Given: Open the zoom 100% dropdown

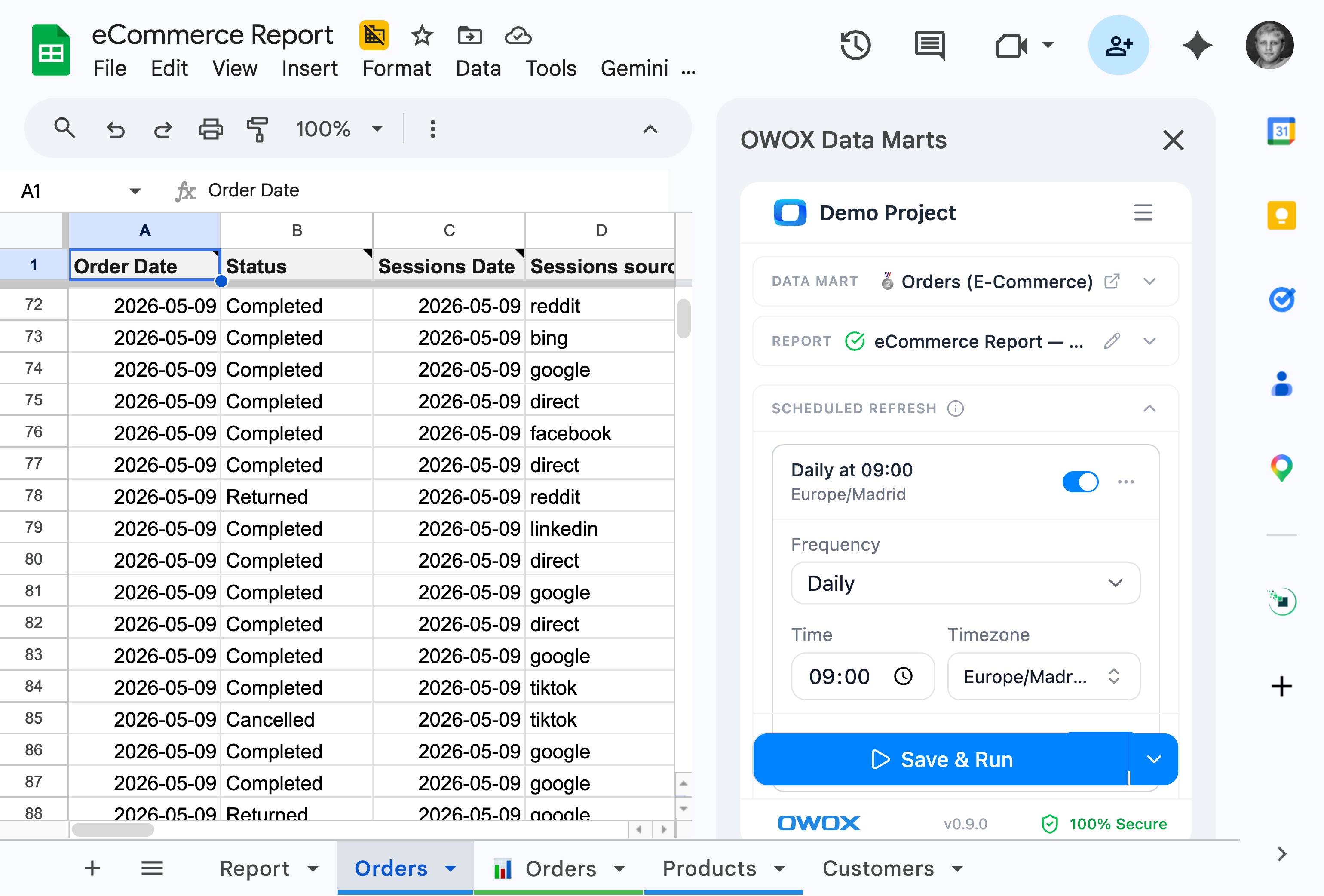Looking at the screenshot, I should tap(340, 129).
